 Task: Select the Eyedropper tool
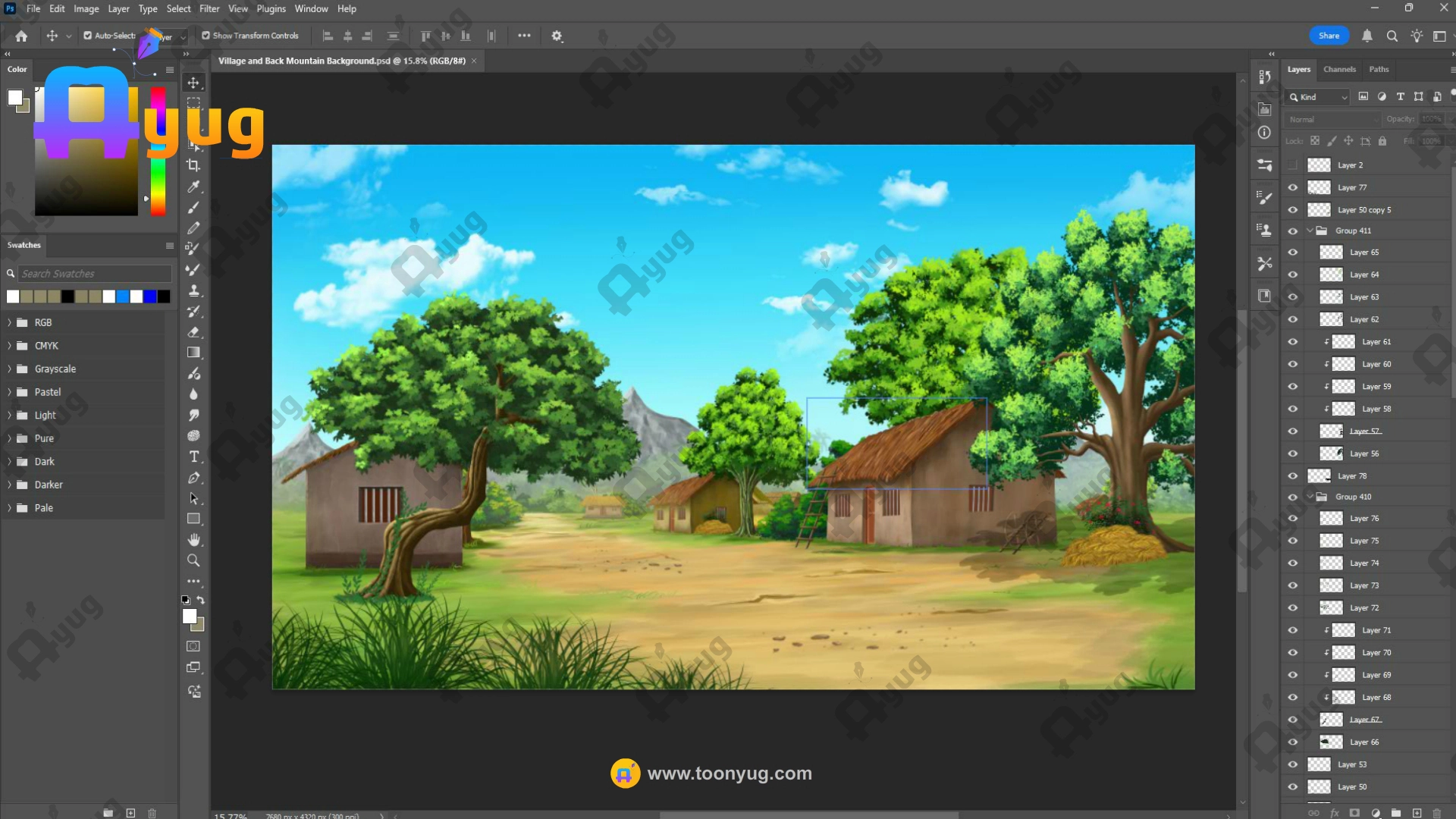pyautogui.click(x=193, y=187)
